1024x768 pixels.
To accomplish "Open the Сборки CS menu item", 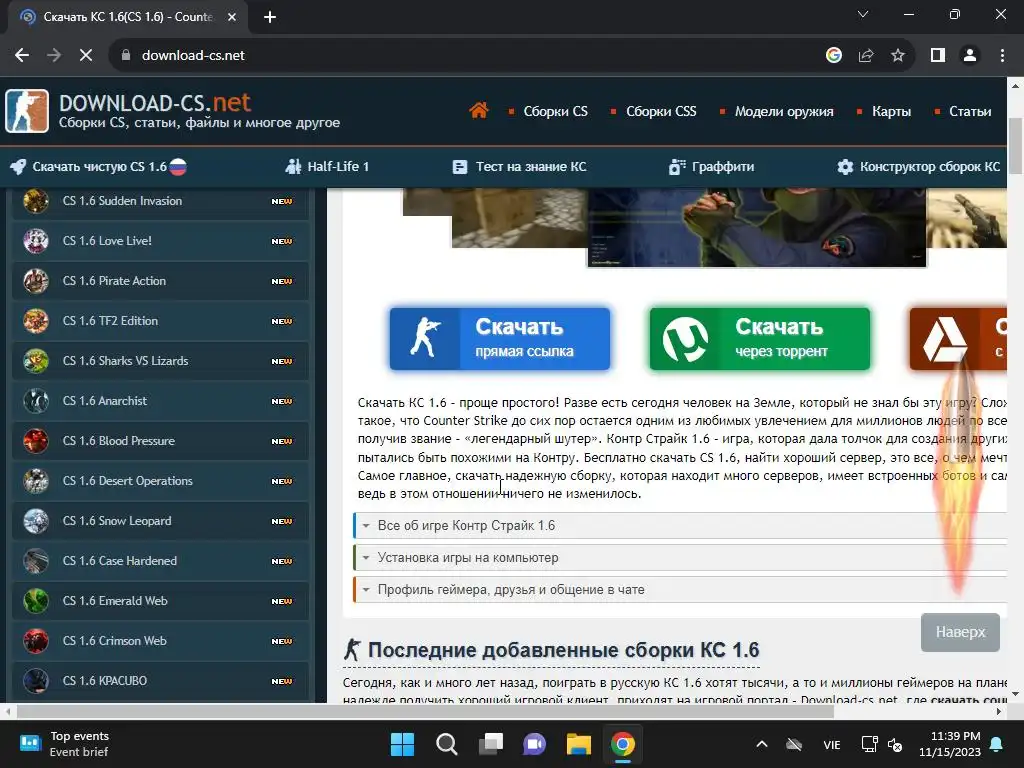I will [555, 112].
